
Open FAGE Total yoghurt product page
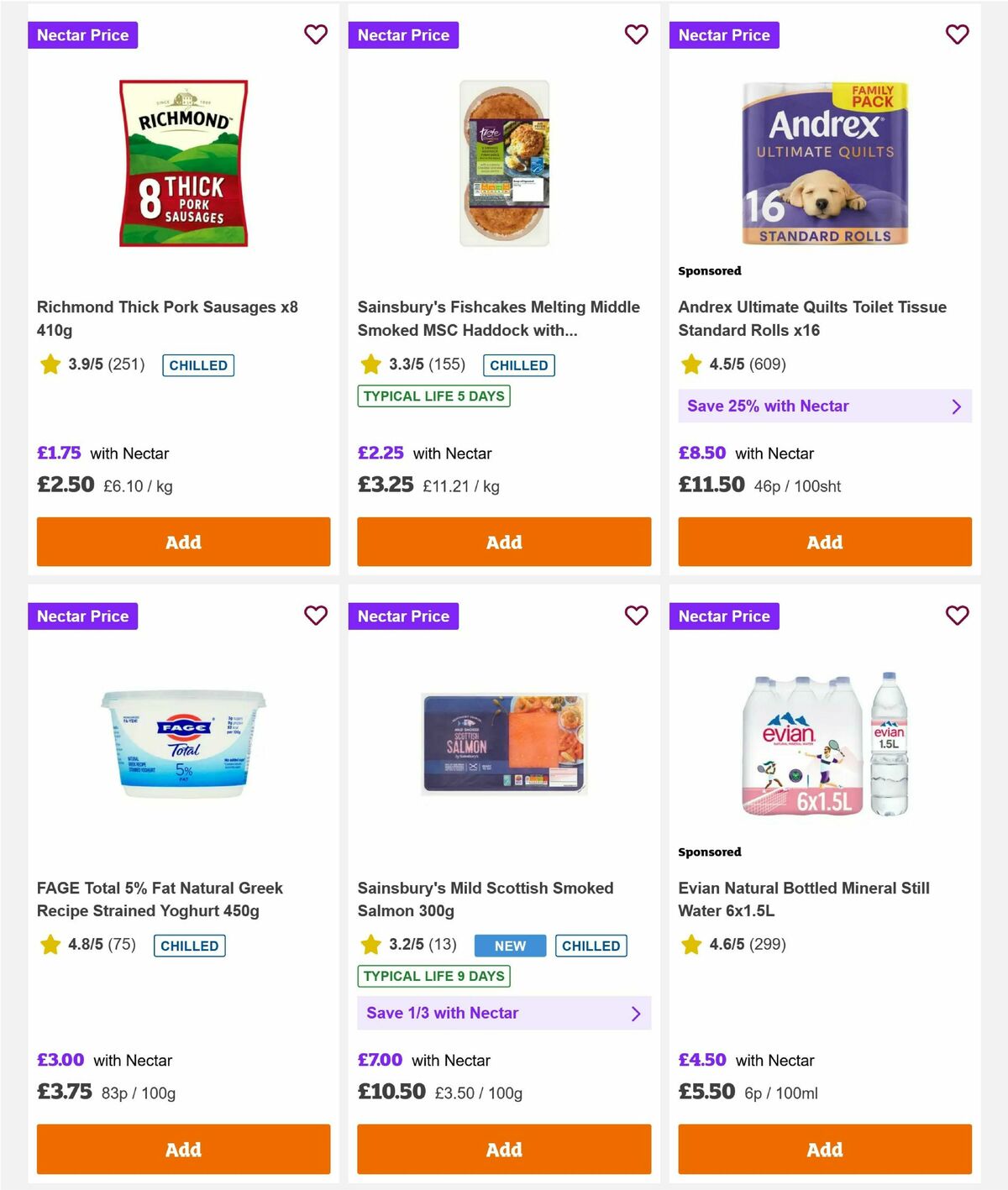pos(160,899)
